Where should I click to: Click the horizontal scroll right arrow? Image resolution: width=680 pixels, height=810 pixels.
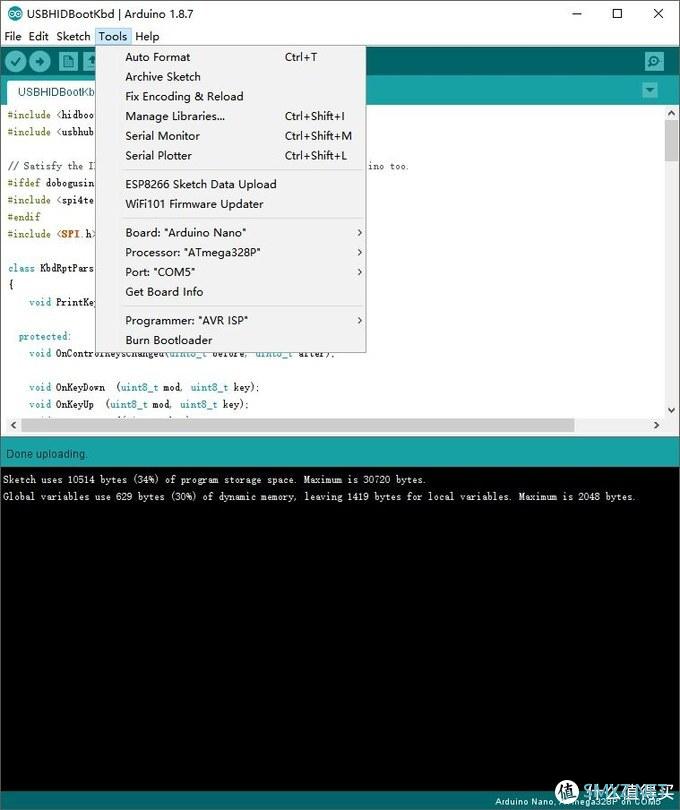click(656, 425)
